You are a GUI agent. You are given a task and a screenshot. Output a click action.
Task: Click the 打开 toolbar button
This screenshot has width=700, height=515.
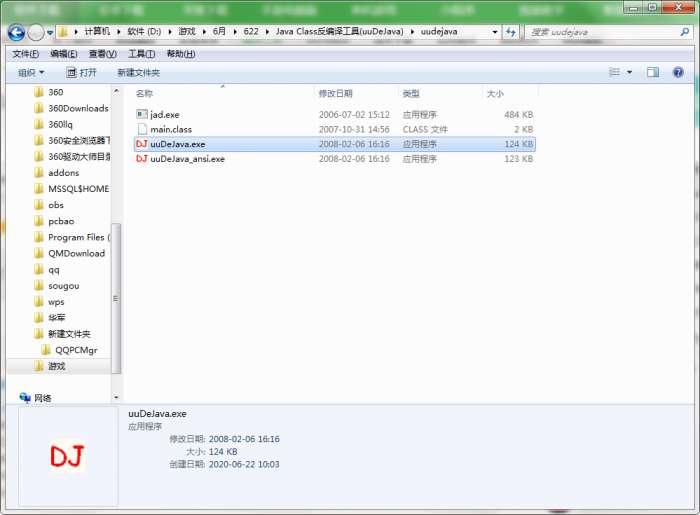(81, 72)
